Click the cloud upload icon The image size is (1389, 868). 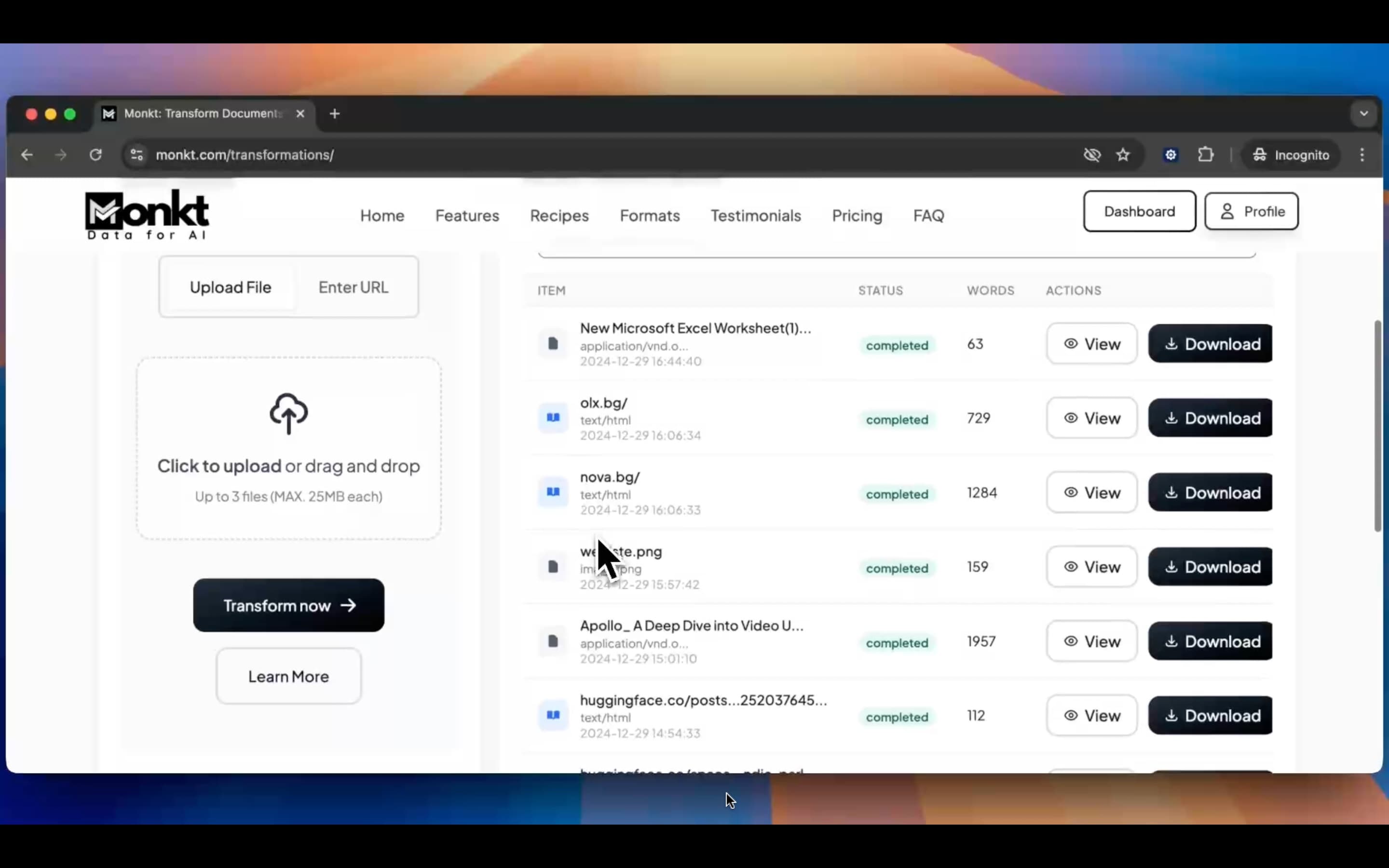coord(289,413)
